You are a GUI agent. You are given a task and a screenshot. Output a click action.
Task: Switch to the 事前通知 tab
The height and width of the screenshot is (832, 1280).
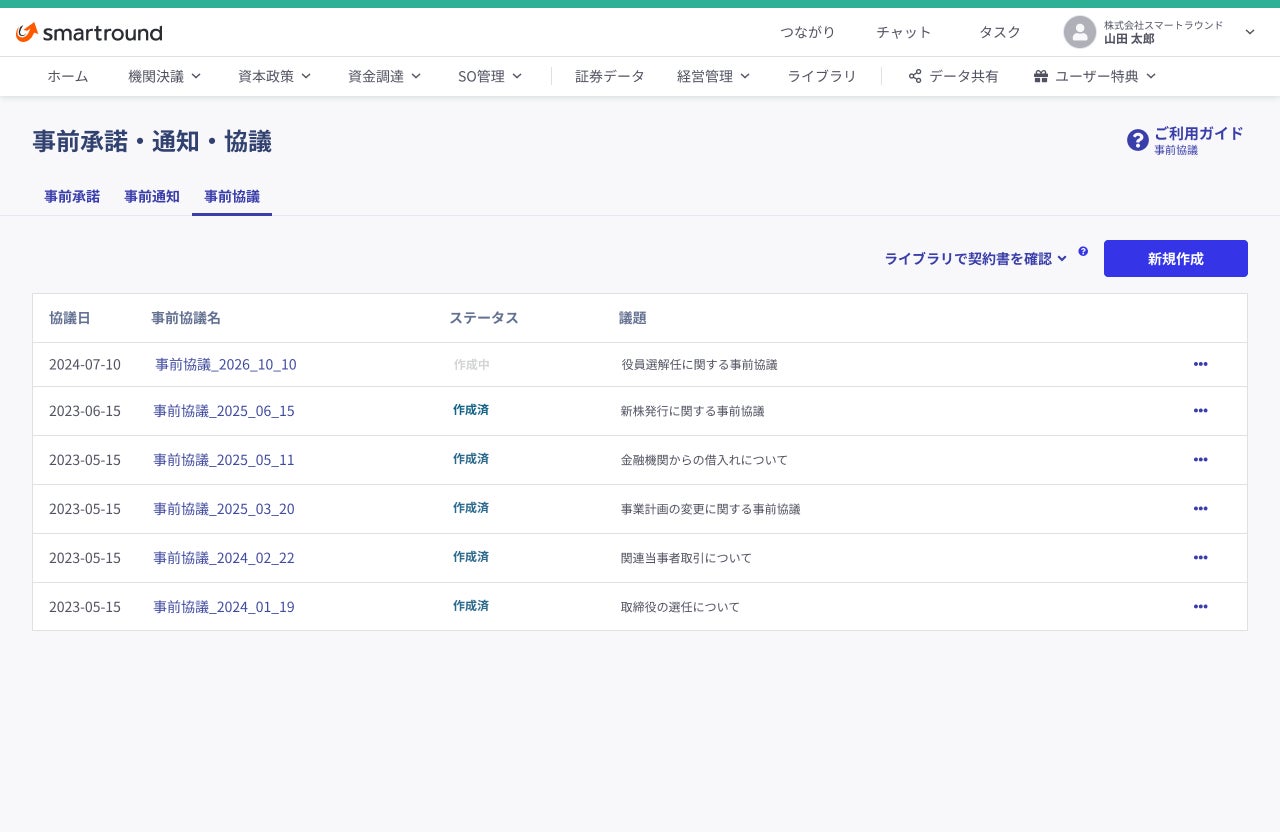coord(152,197)
